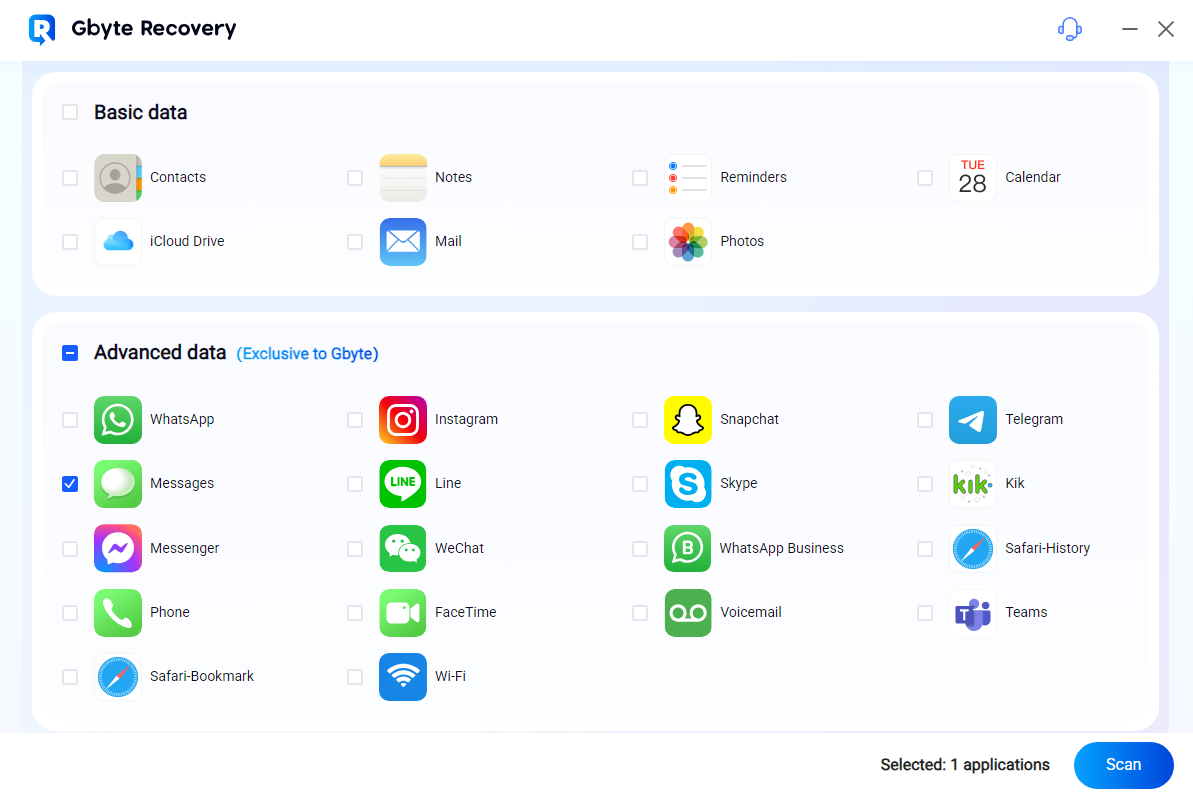Click the Calendar icon showing TUE 28

click(x=972, y=177)
